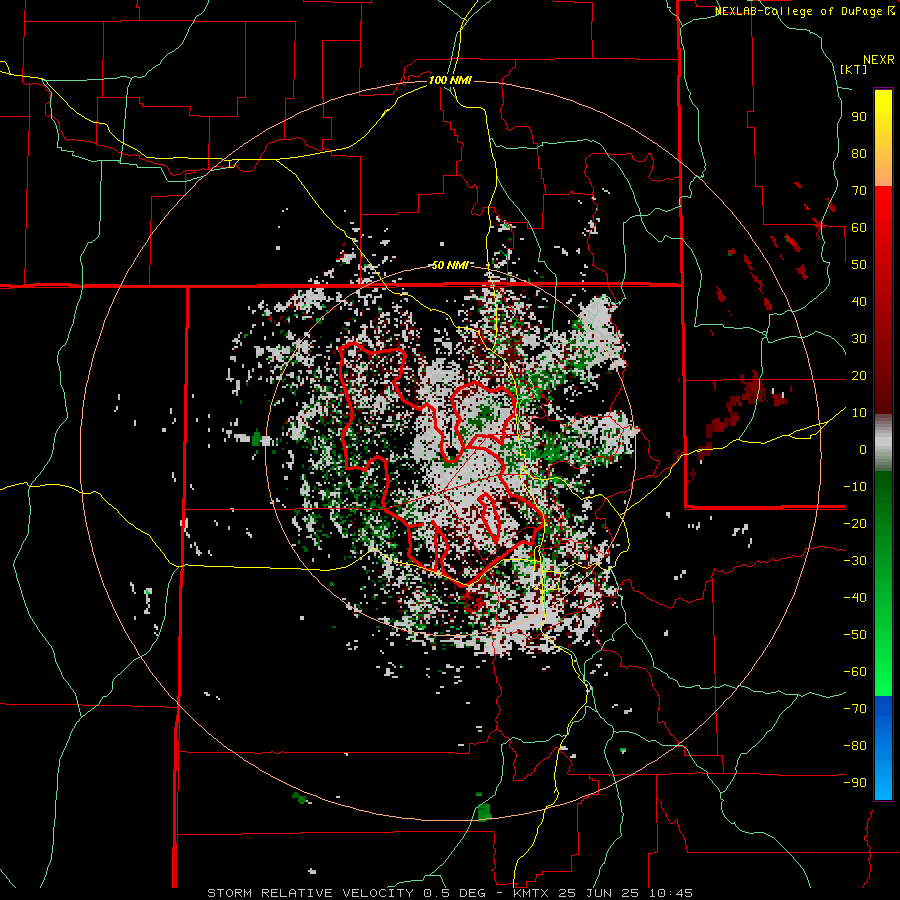900x900 pixels.
Task: Click the "0.5 DEG" elevation text in footer
Action: point(455,893)
